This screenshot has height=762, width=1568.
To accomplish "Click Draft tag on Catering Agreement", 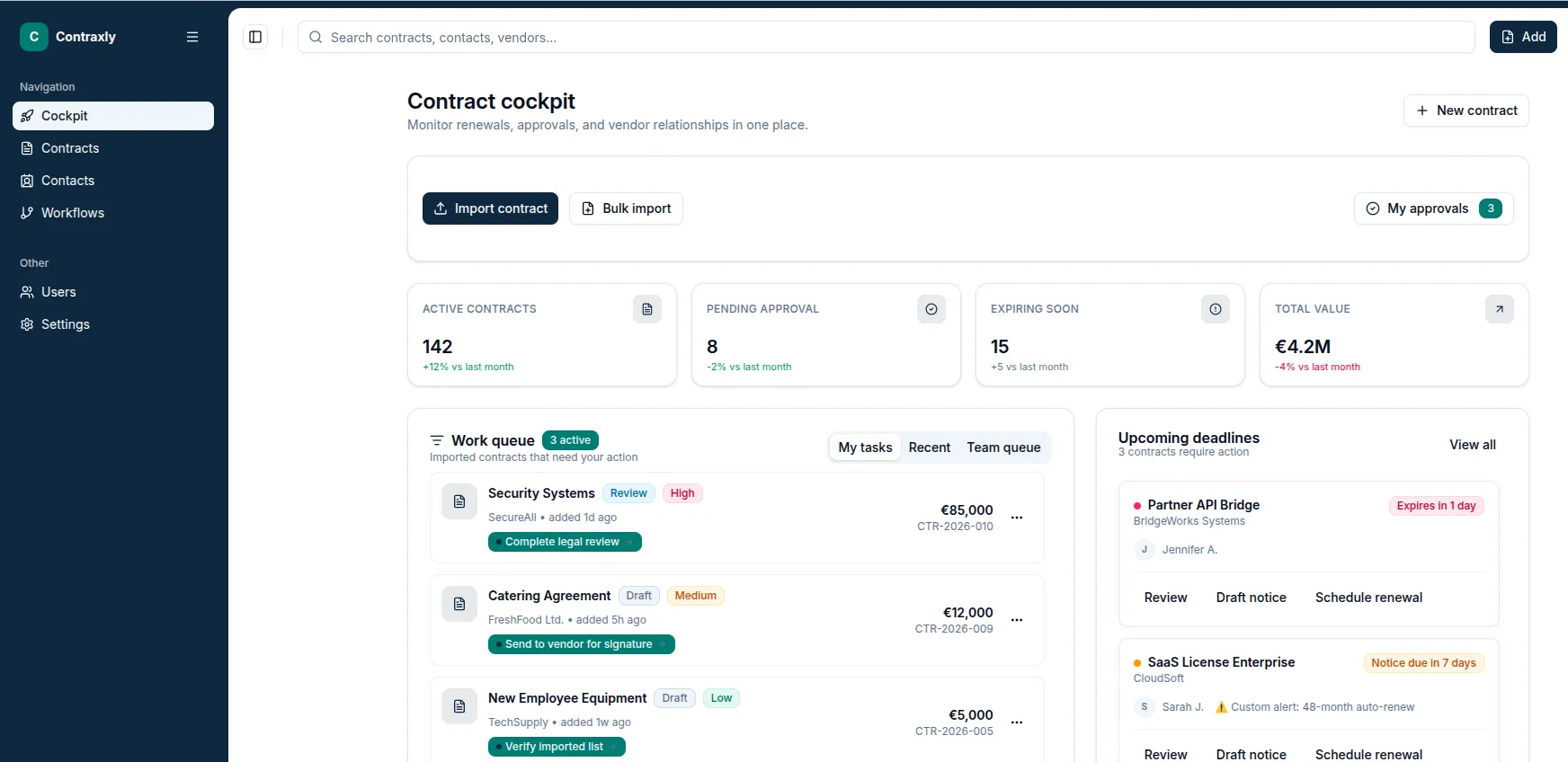I will [x=639, y=596].
